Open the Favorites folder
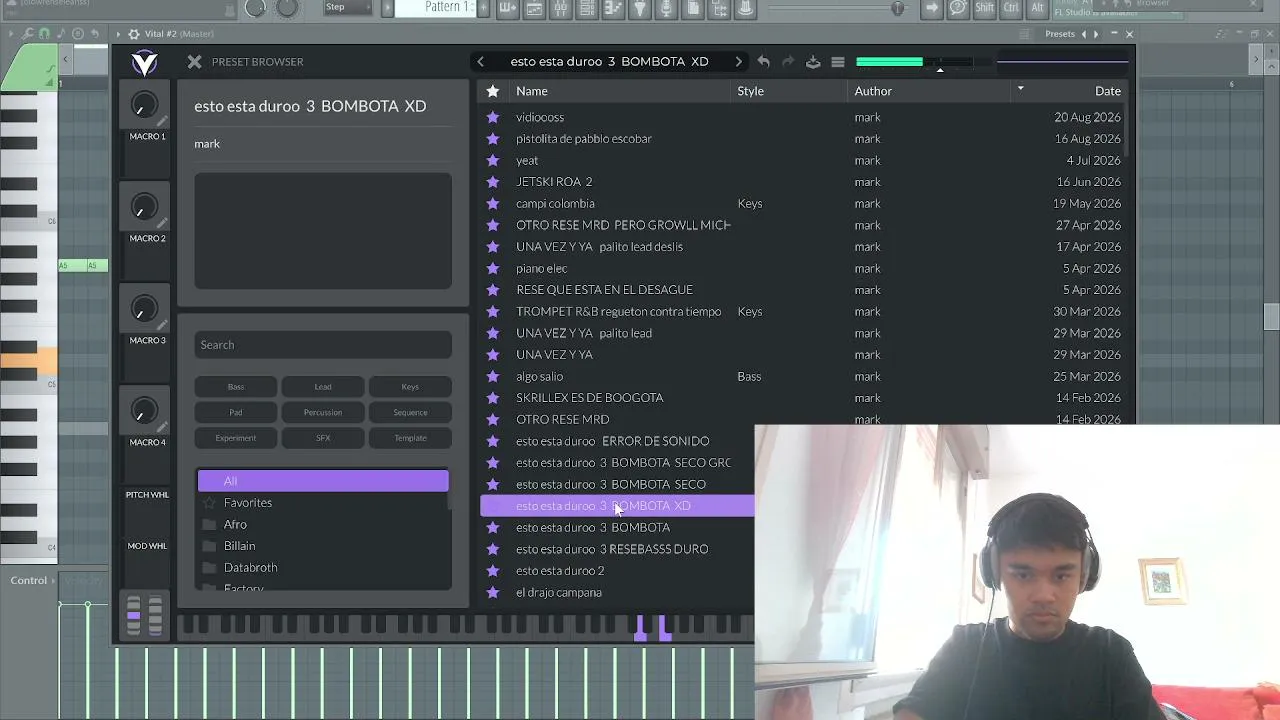 click(323, 503)
